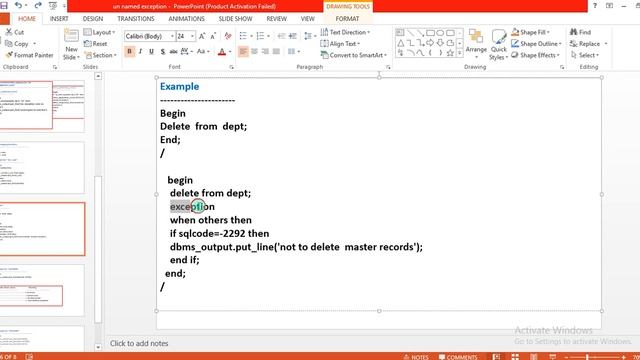Open the Section dropdown
640x360 pixels.
[100, 55]
